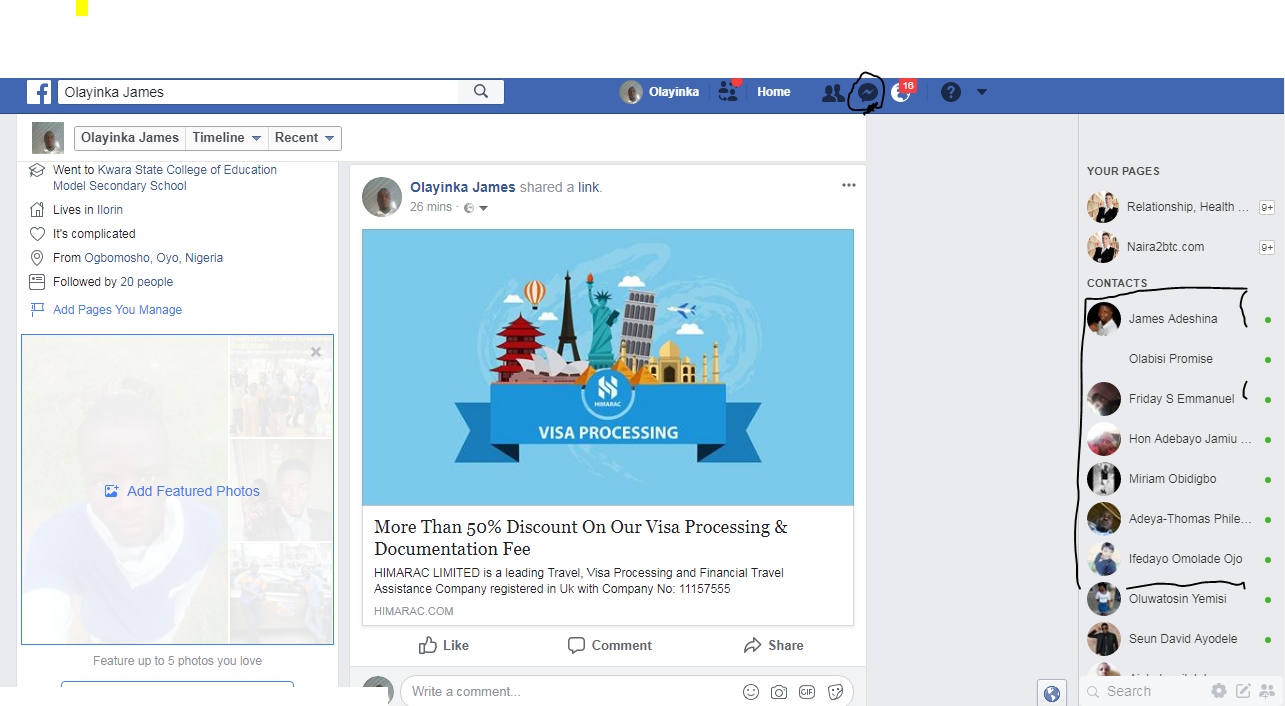Open chat with Hon Adebayo Jamiu
The image size is (1285, 706).
click(x=1180, y=439)
